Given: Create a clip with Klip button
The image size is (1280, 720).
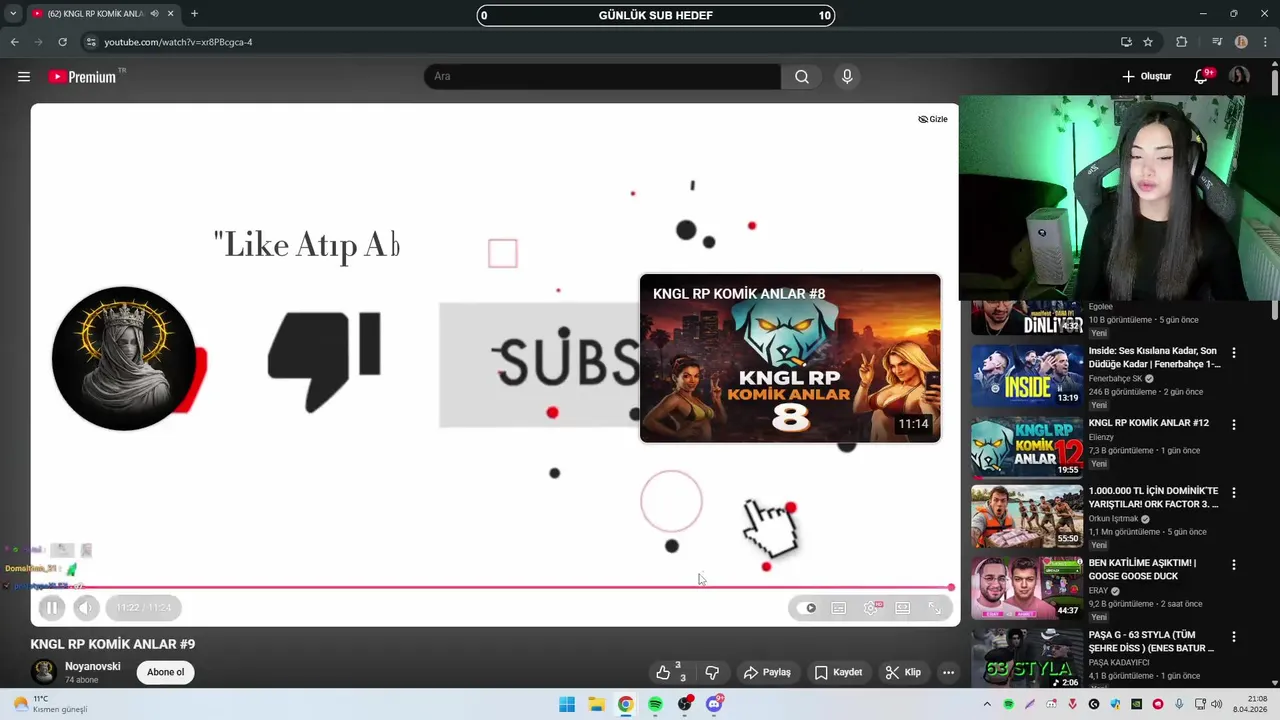Looking at the screenshot, I should coord(903,672).
